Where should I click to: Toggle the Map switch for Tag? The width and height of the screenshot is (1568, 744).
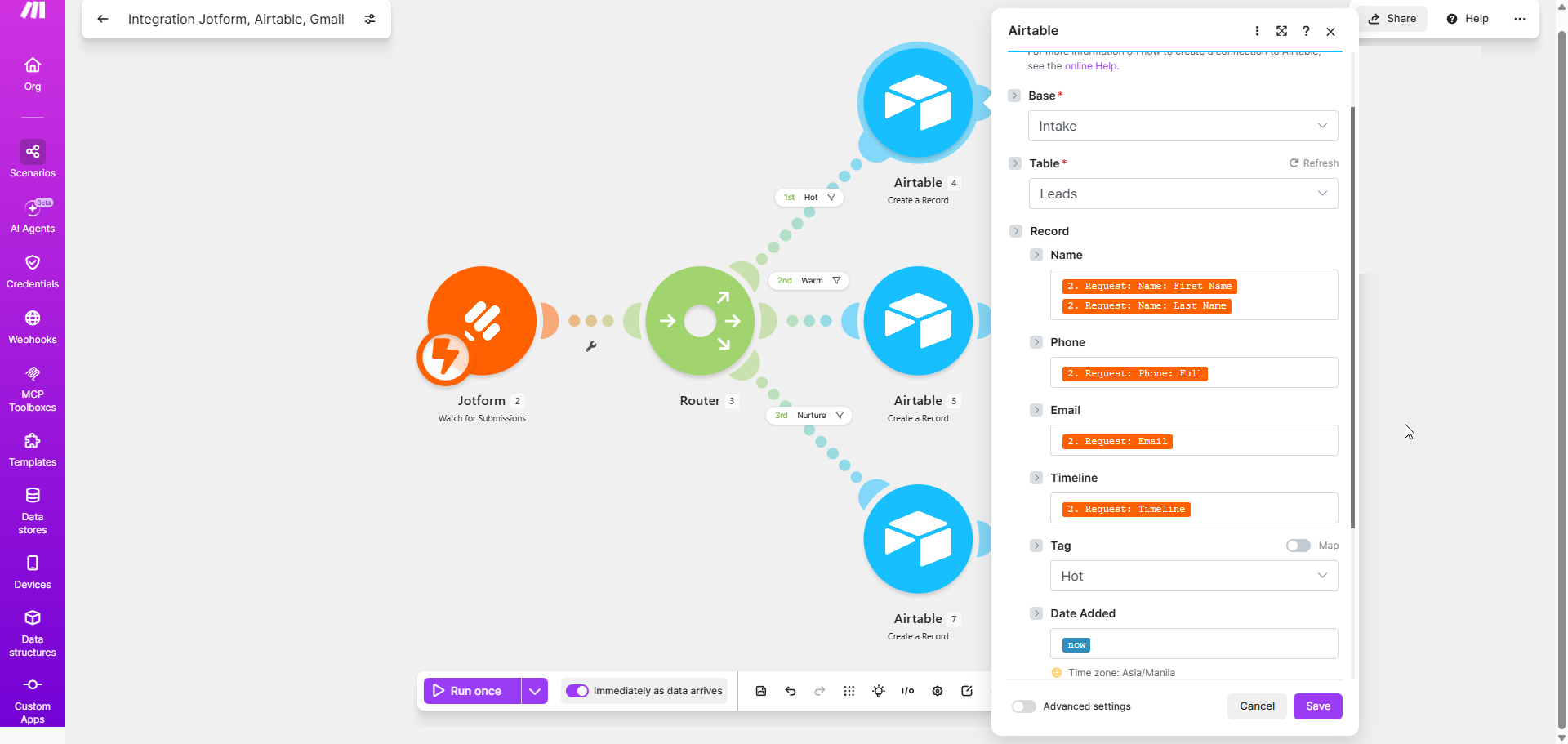(x=1298, y=546)
